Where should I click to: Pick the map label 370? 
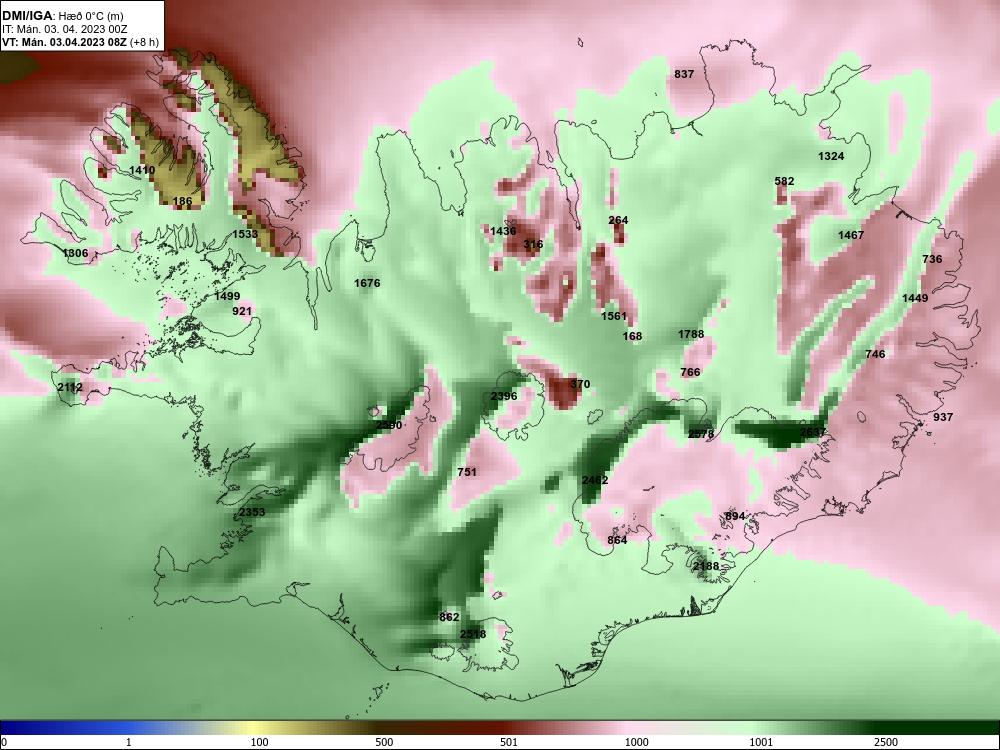[x=580, y=384]
